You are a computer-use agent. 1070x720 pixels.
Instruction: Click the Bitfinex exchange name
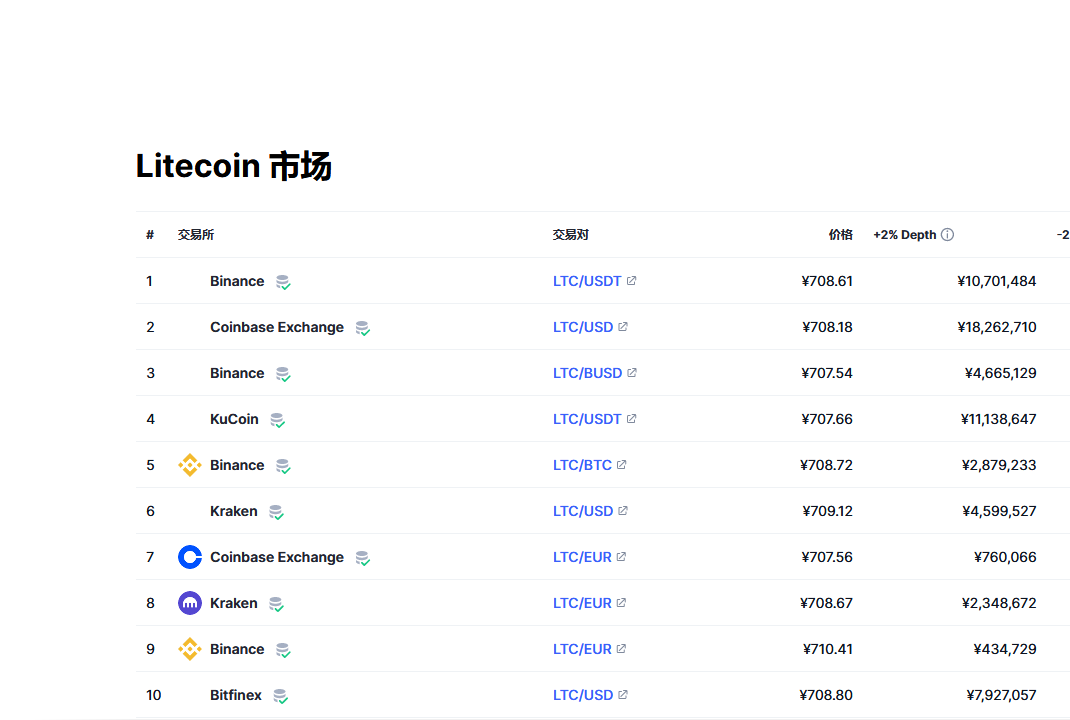tap(237, 695)
